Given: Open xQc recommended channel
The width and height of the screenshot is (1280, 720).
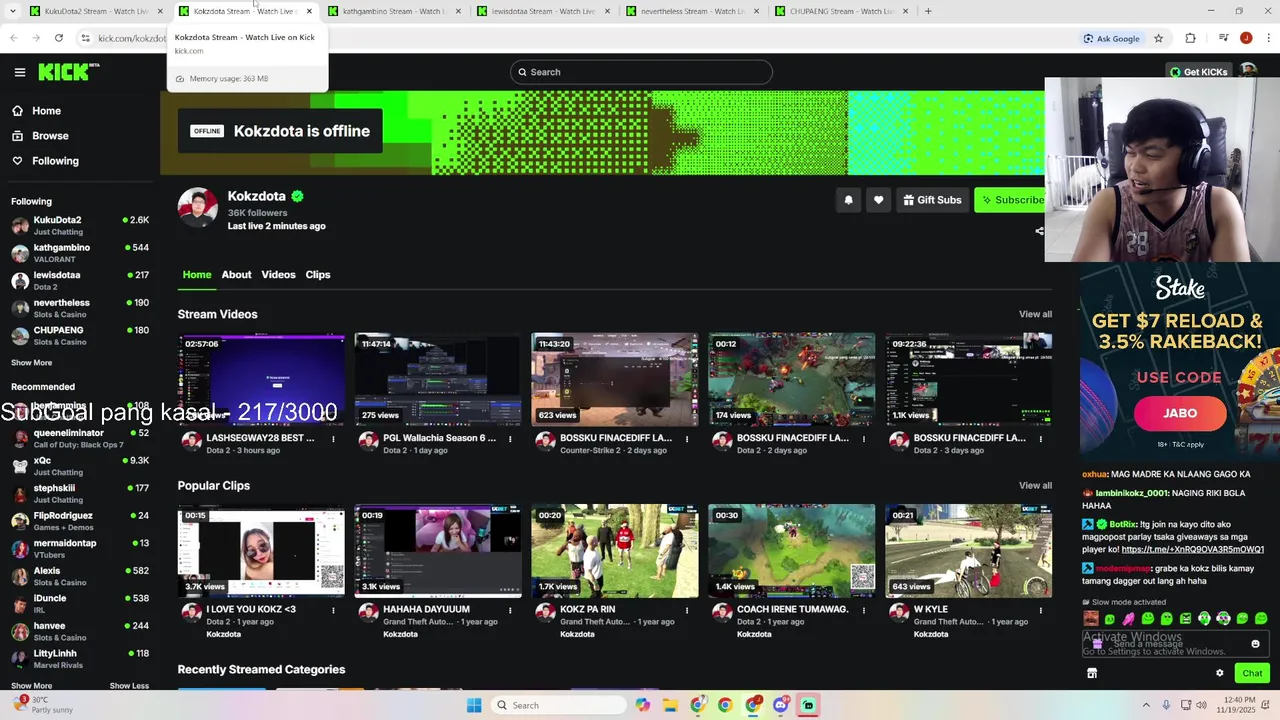Looking at the screenshot, I should (80, 466).
